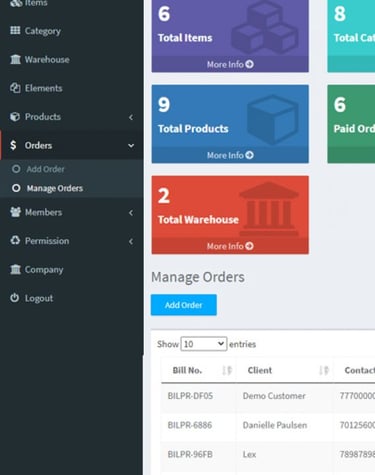Click the Logout power icon
Viewport: 375px width, 475px height.
point(15,298)
